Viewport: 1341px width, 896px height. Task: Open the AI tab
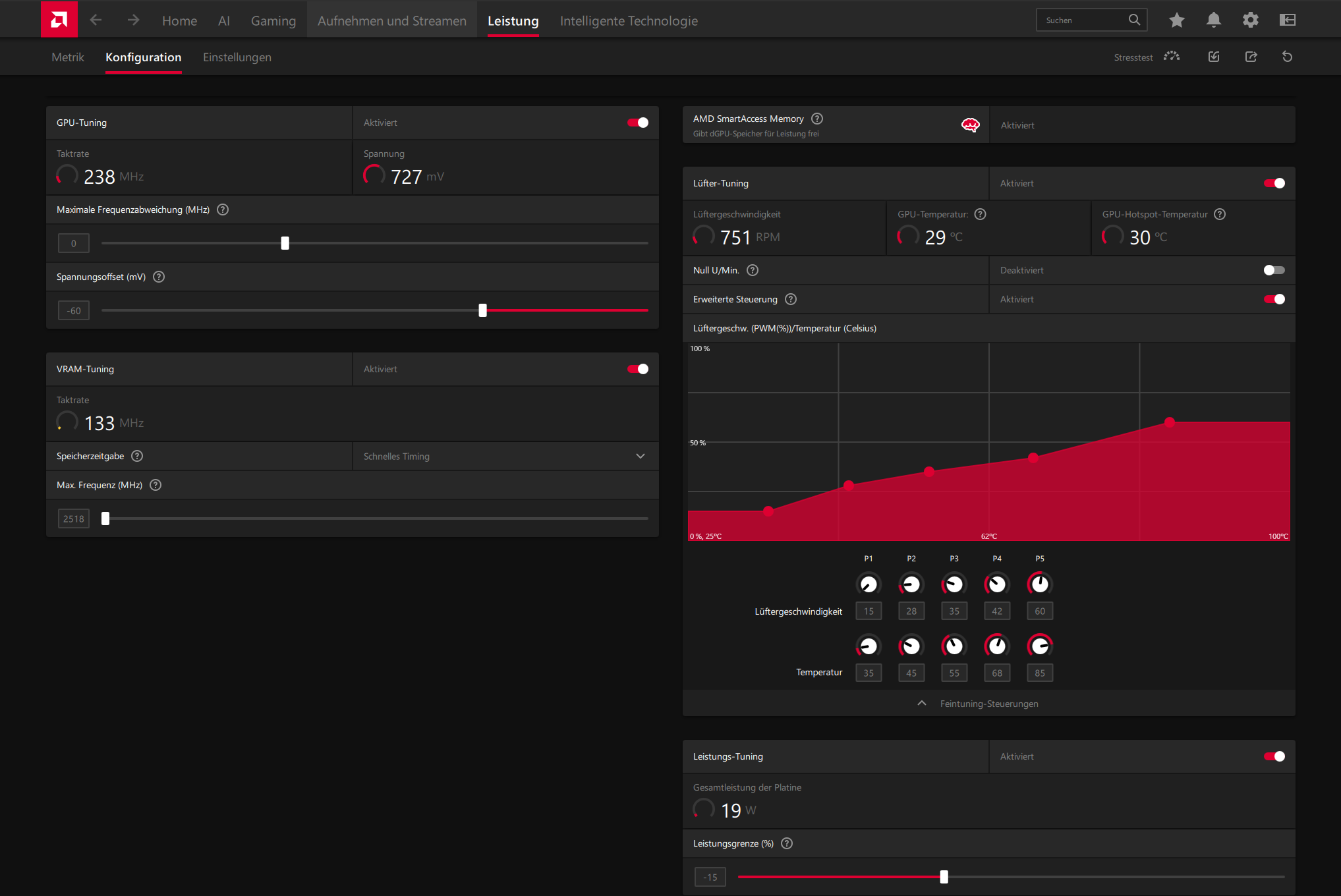coord(224,20)
